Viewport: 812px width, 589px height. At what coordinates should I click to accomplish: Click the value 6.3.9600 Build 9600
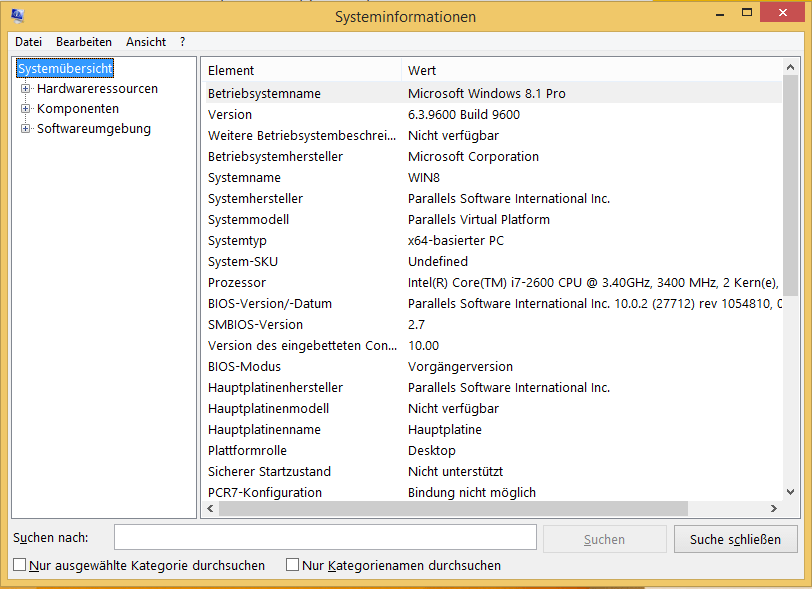464,114
